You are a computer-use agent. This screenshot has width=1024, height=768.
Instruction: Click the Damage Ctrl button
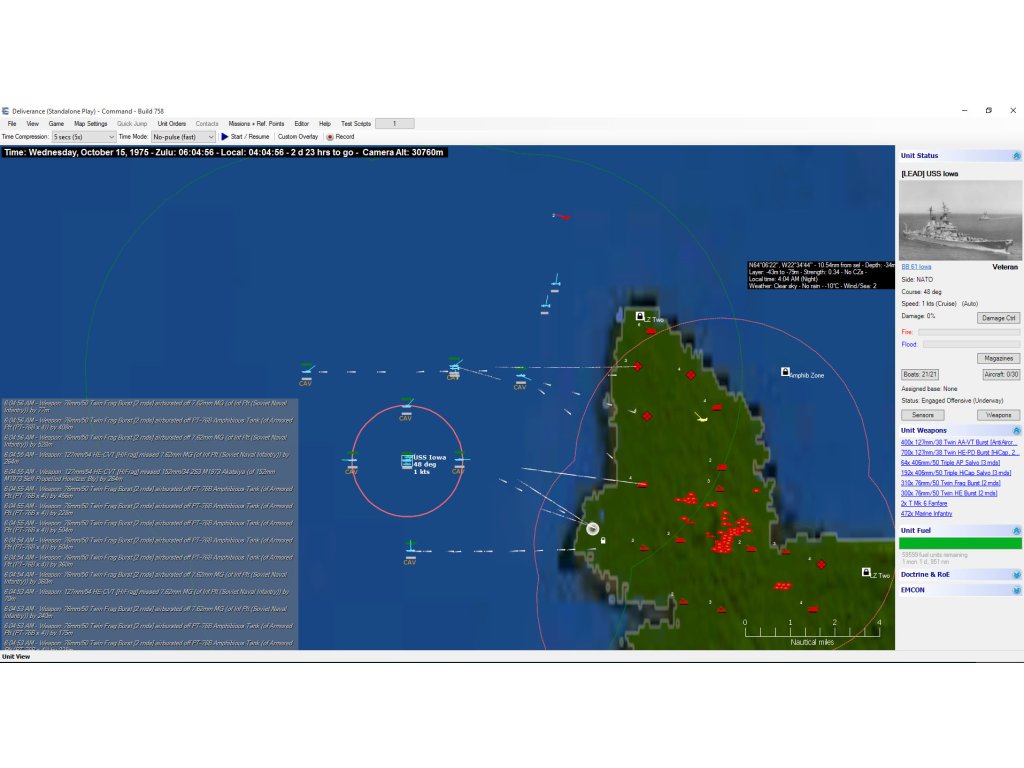(999, 318)
